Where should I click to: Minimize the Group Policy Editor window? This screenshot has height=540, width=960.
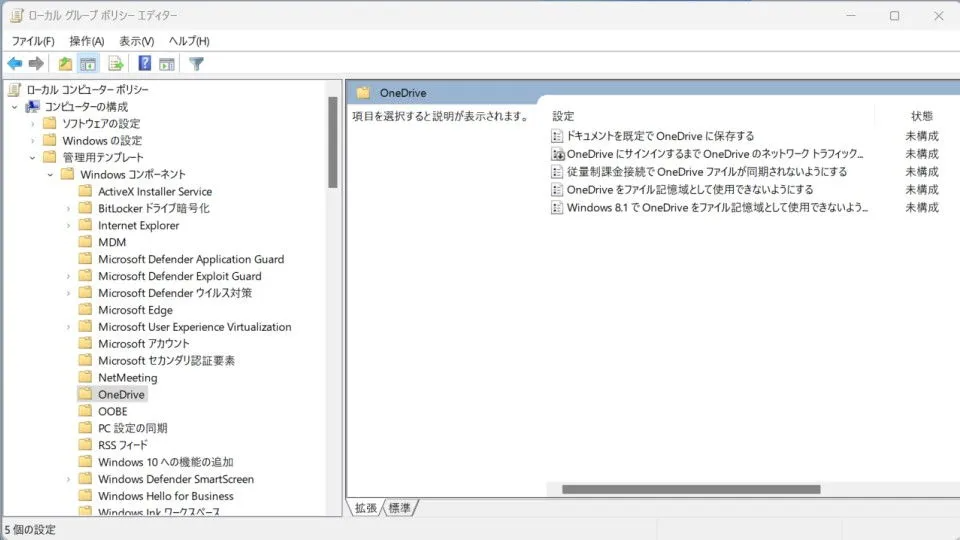tap(850, 15)
